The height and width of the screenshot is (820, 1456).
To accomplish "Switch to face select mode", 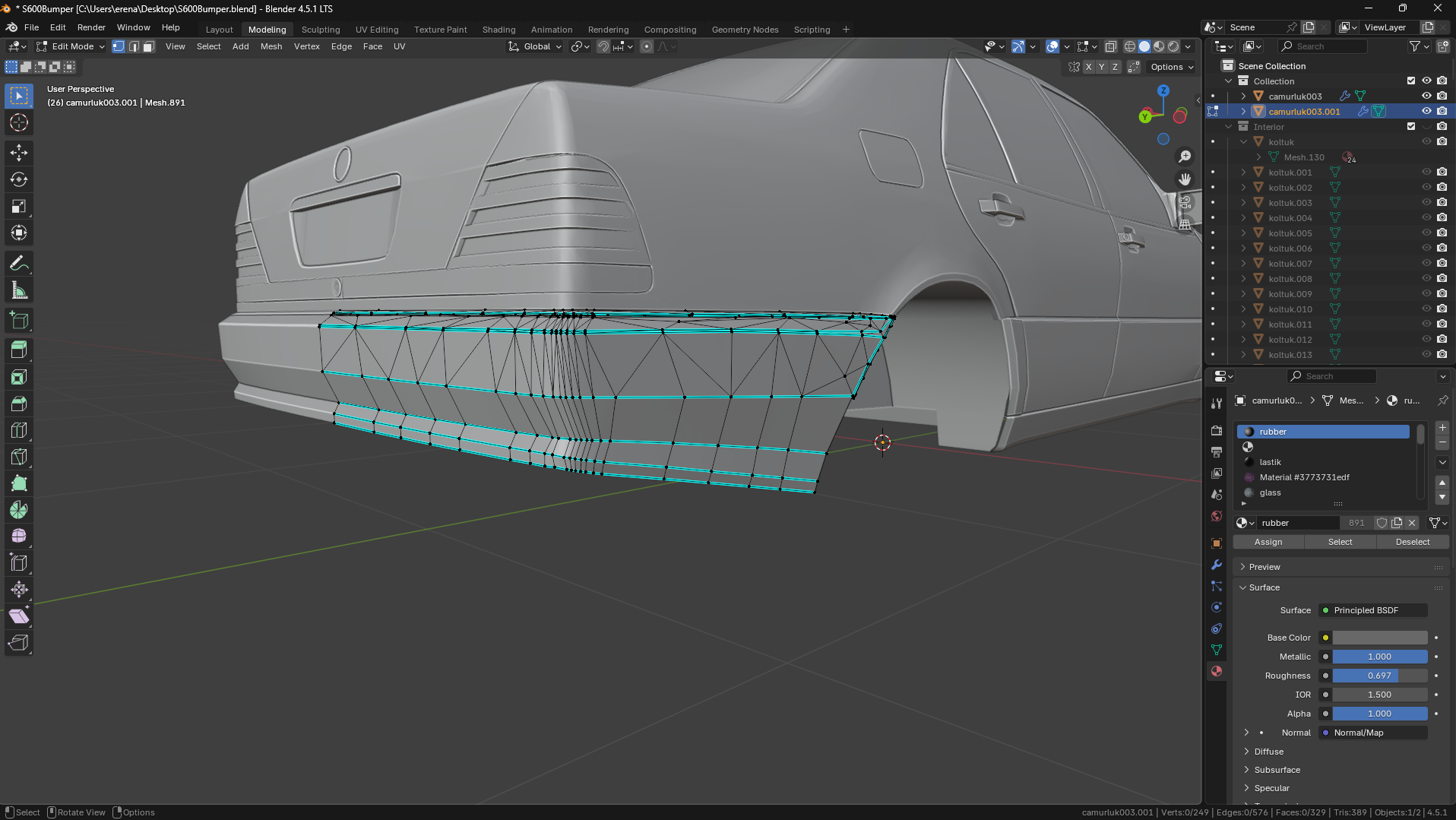I will click(149, 46).
